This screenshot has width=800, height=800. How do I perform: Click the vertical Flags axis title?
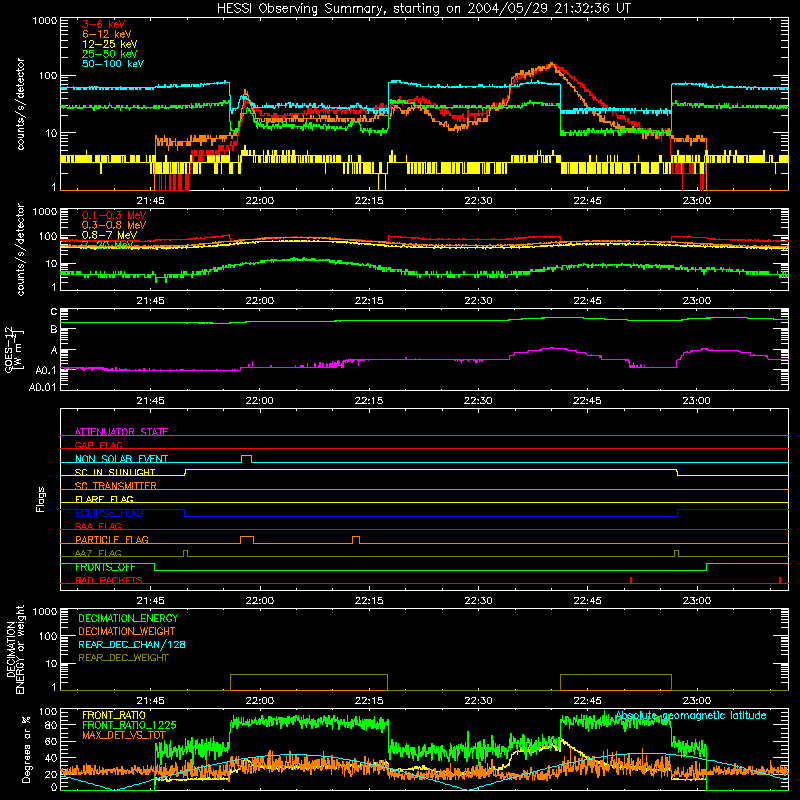click(40, 499)
